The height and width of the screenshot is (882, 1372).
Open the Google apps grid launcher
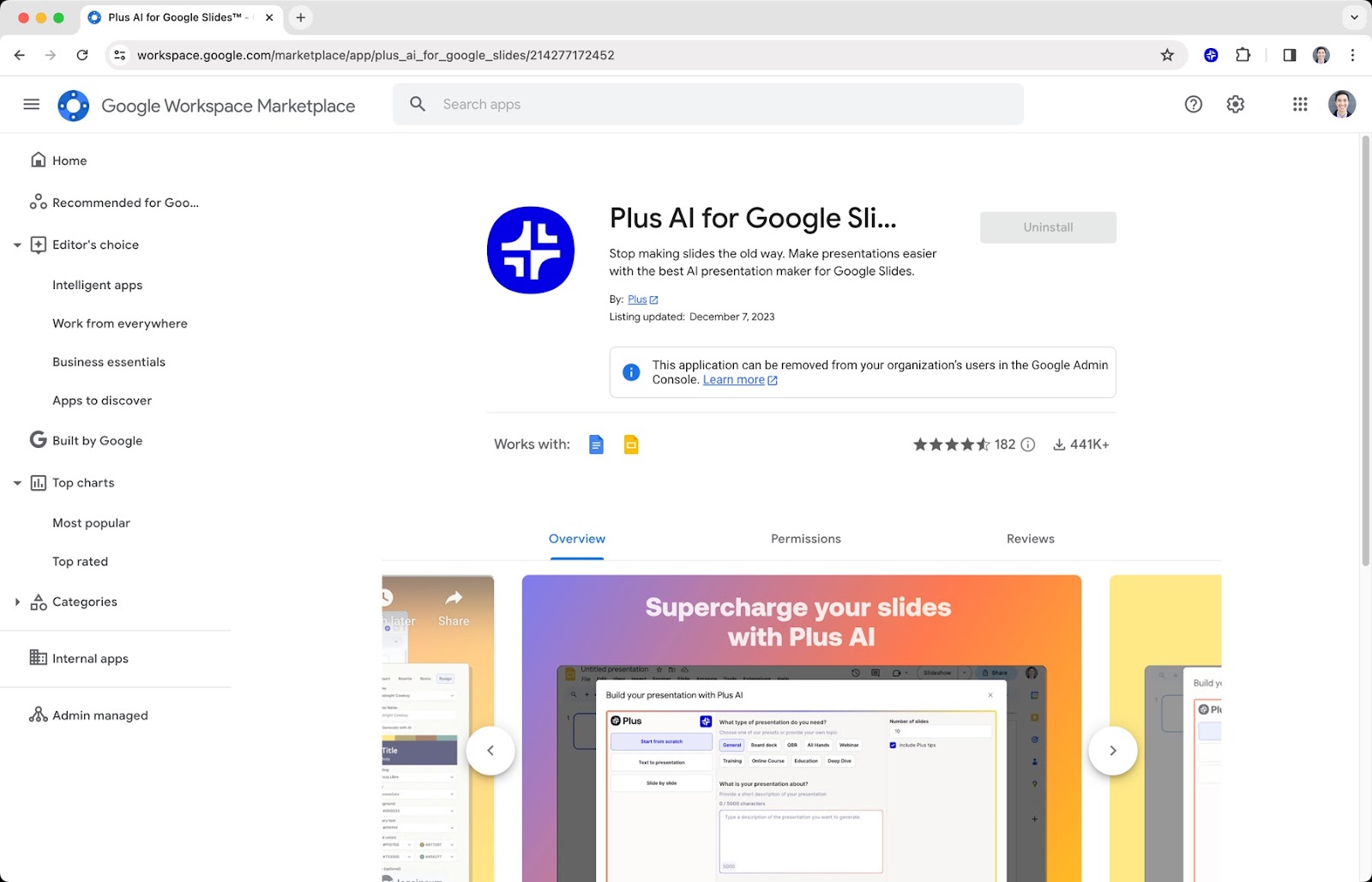tap(1300, 104)
